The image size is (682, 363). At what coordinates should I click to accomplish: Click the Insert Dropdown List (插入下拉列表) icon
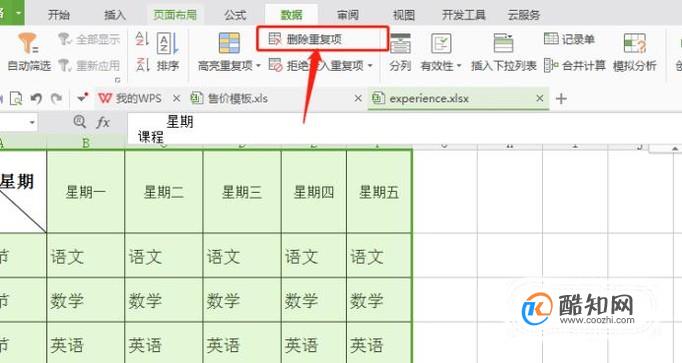[x=503, y=44]
